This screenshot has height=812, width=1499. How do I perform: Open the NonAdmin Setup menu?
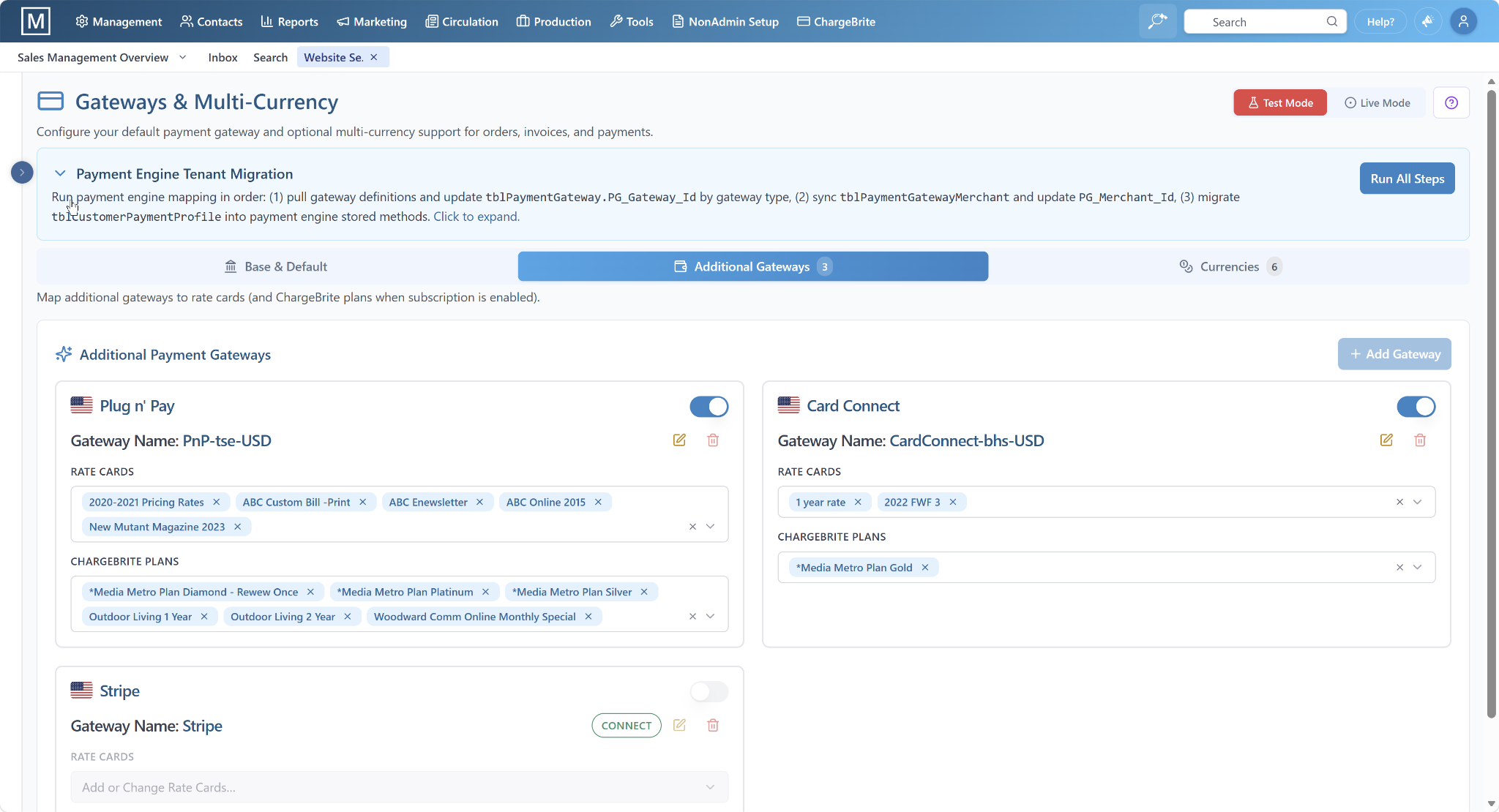[x=725, y=21]
